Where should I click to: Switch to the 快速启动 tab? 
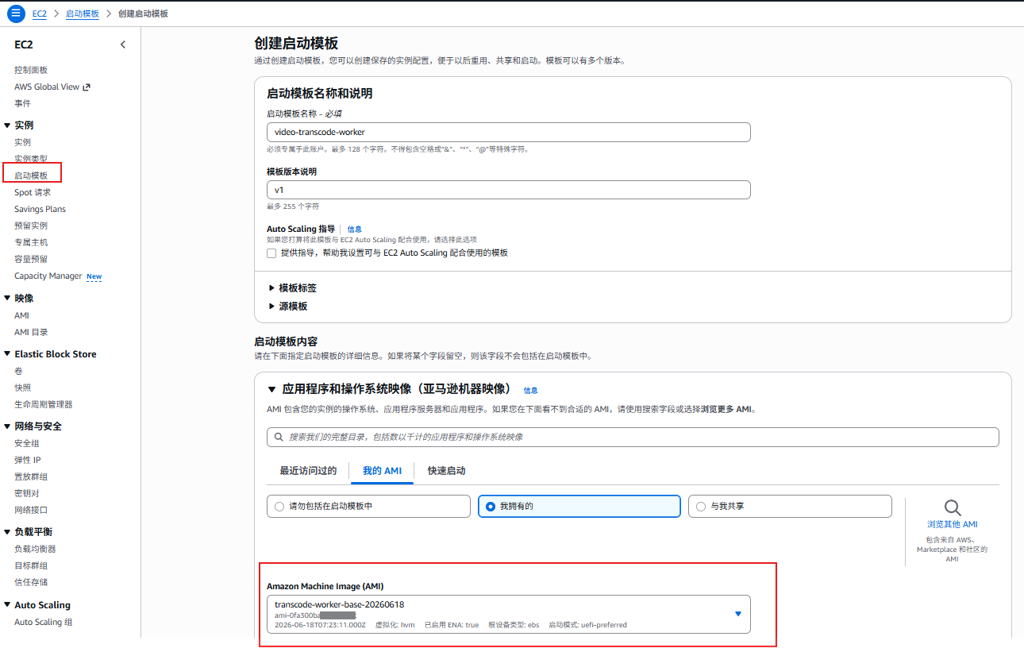[x=447, y=470]
